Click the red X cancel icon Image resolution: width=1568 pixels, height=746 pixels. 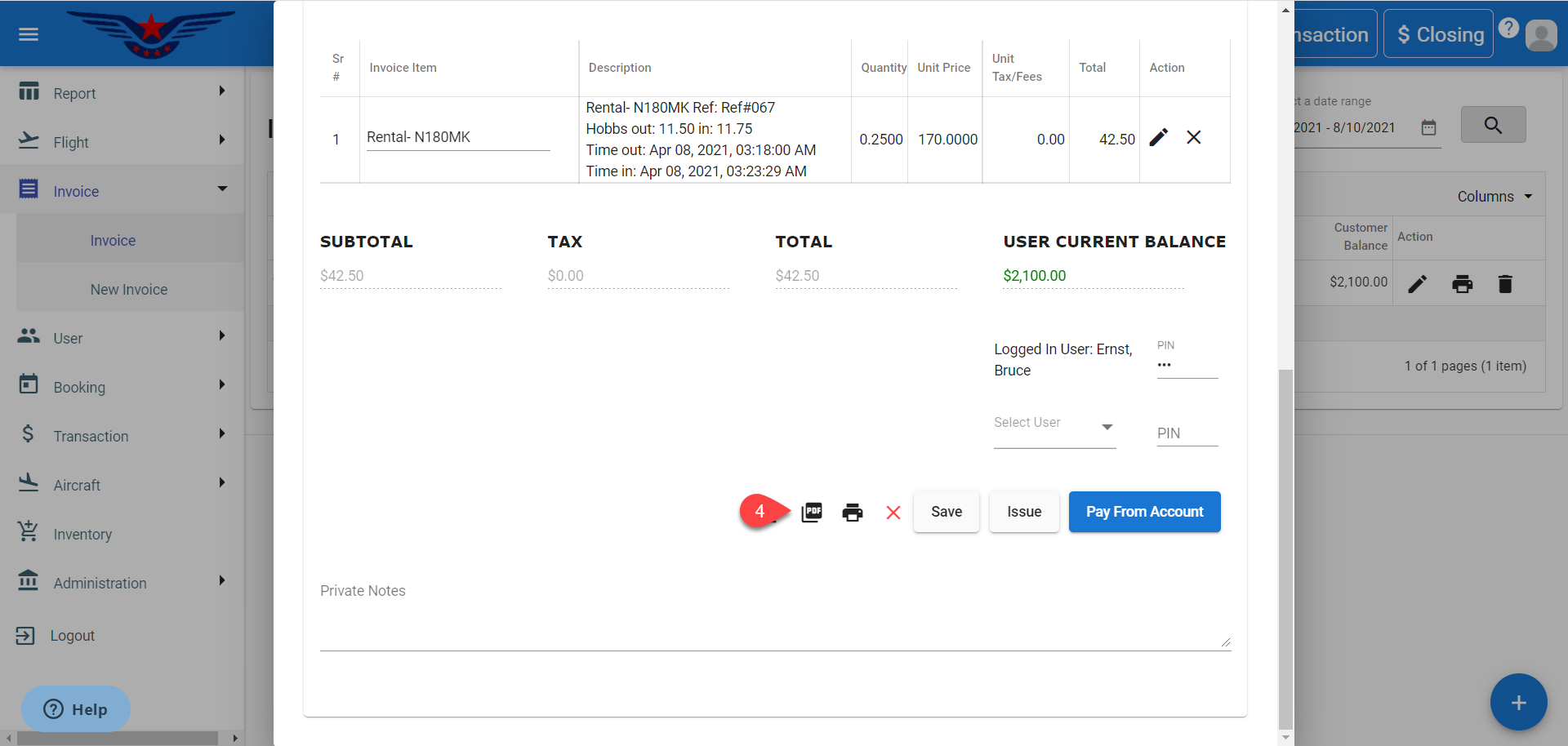point(893,512)
